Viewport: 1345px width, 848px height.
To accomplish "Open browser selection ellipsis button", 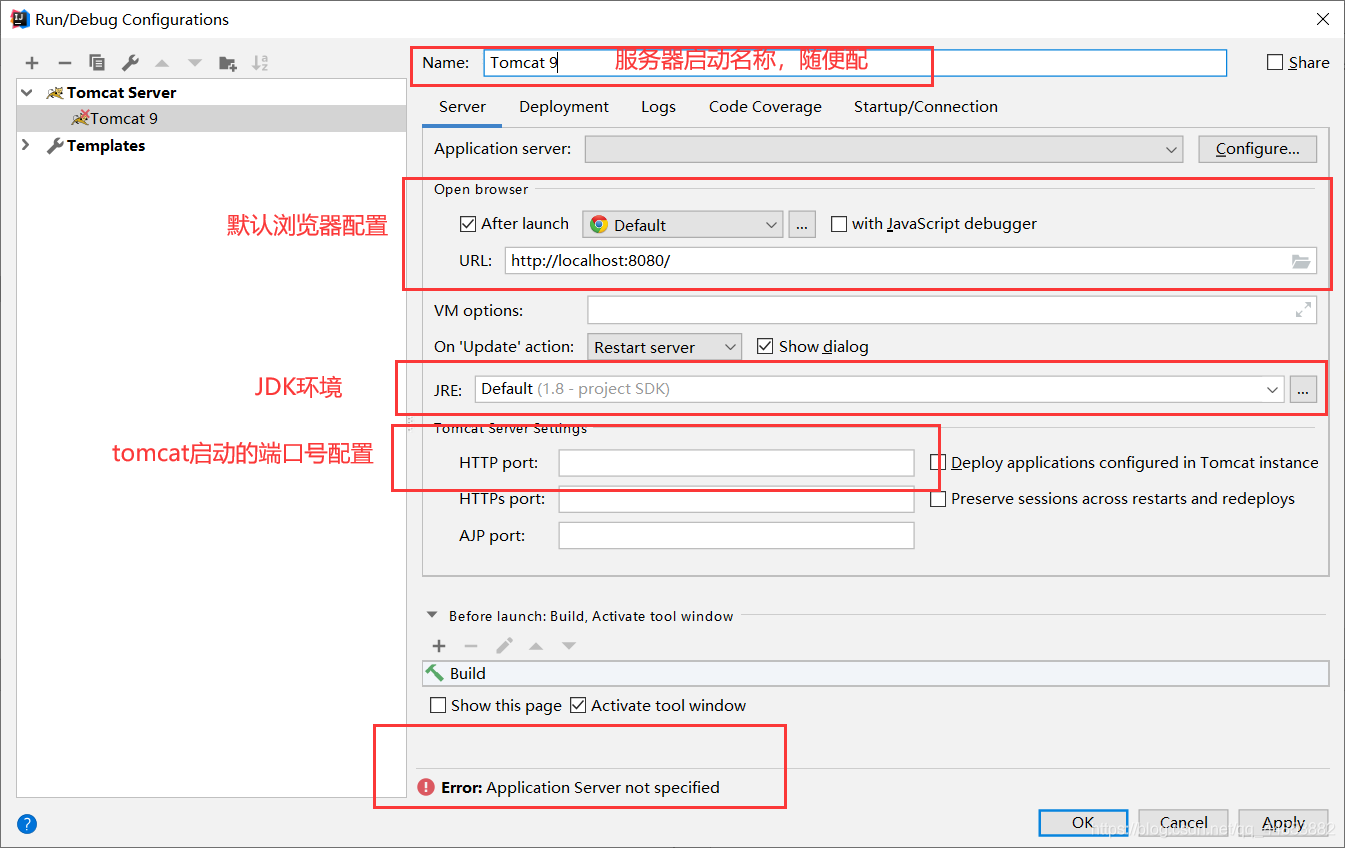I will coord(802,224).
